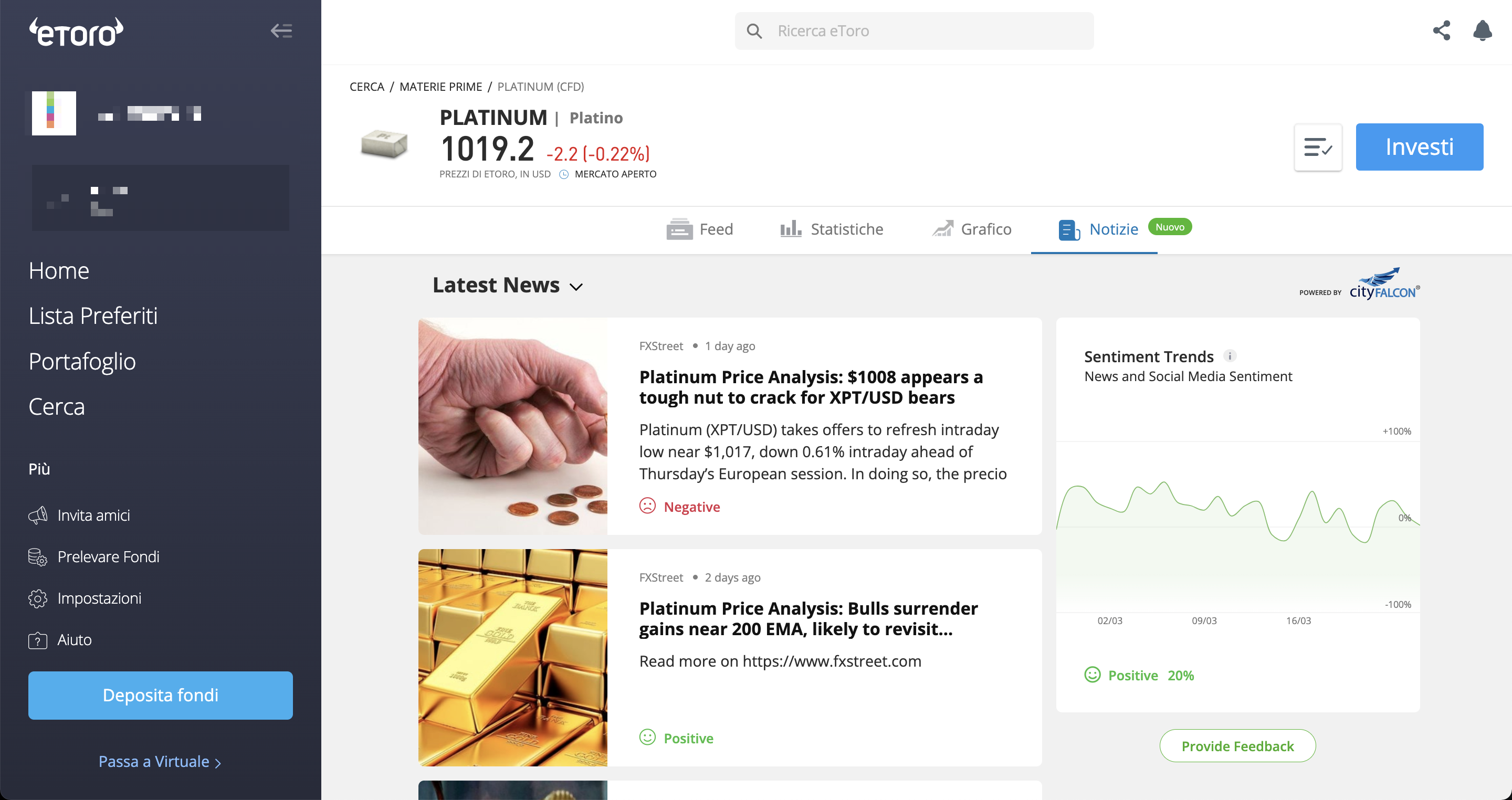Expand the Latest News dropdown

tap(508, 285)
